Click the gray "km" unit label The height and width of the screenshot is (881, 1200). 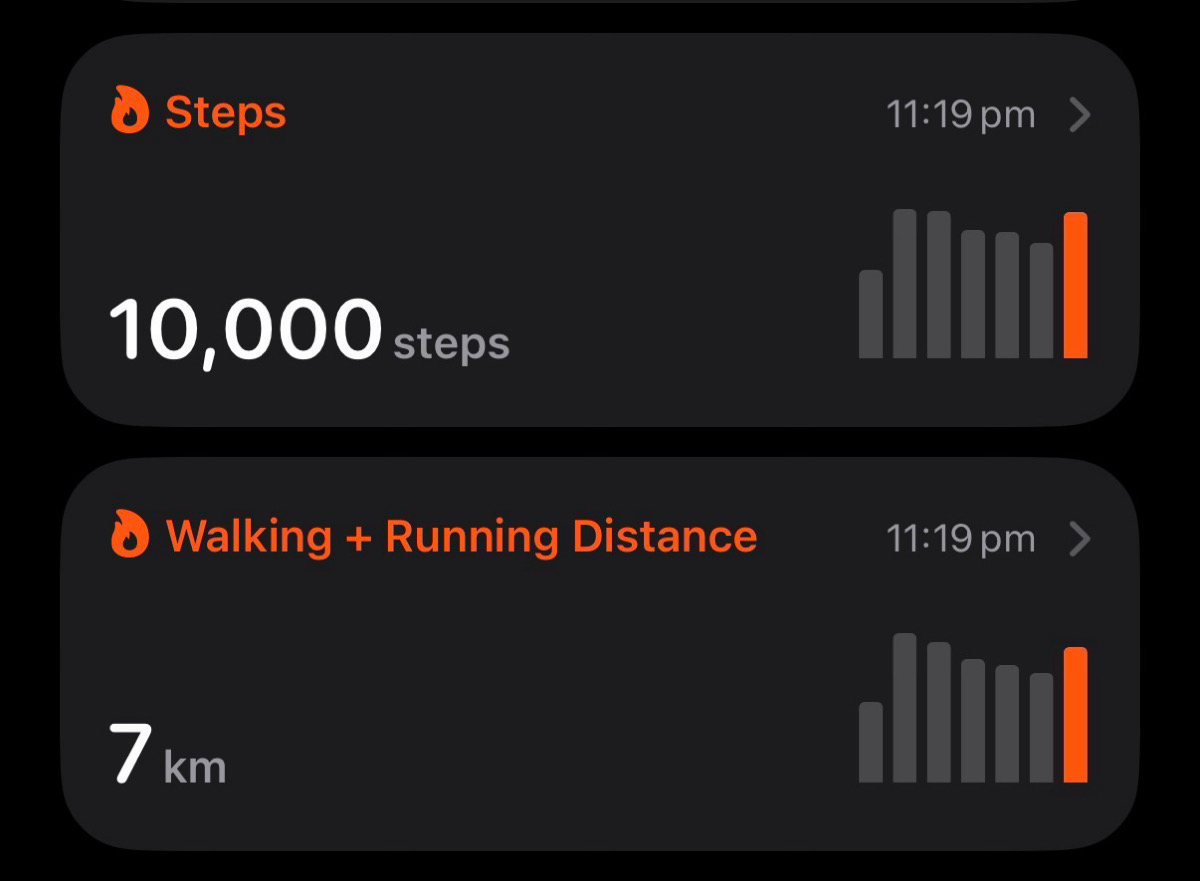click(x=195, y=768)
